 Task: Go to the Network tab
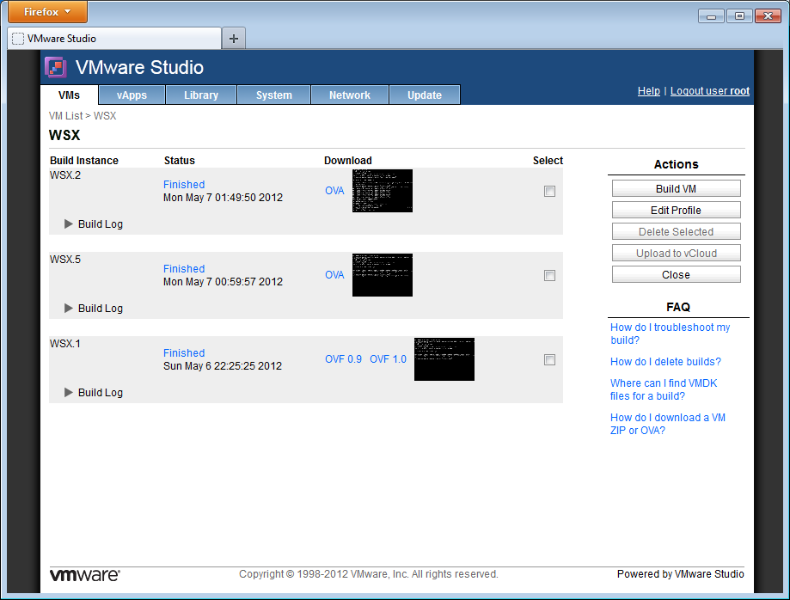tap(350, 95)
